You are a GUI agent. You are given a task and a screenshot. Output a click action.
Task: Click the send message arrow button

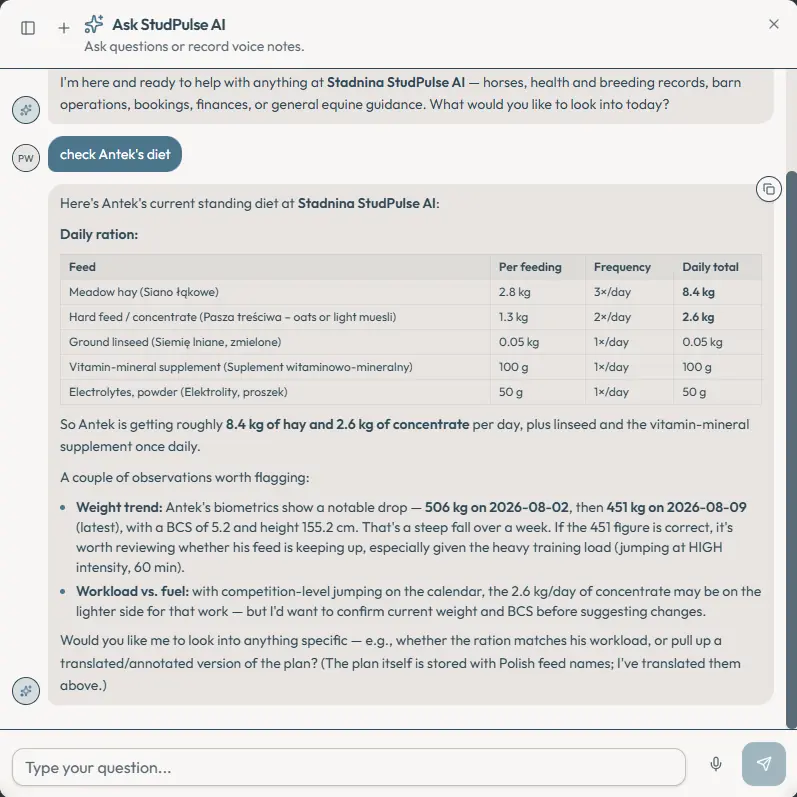click(763, 763)
